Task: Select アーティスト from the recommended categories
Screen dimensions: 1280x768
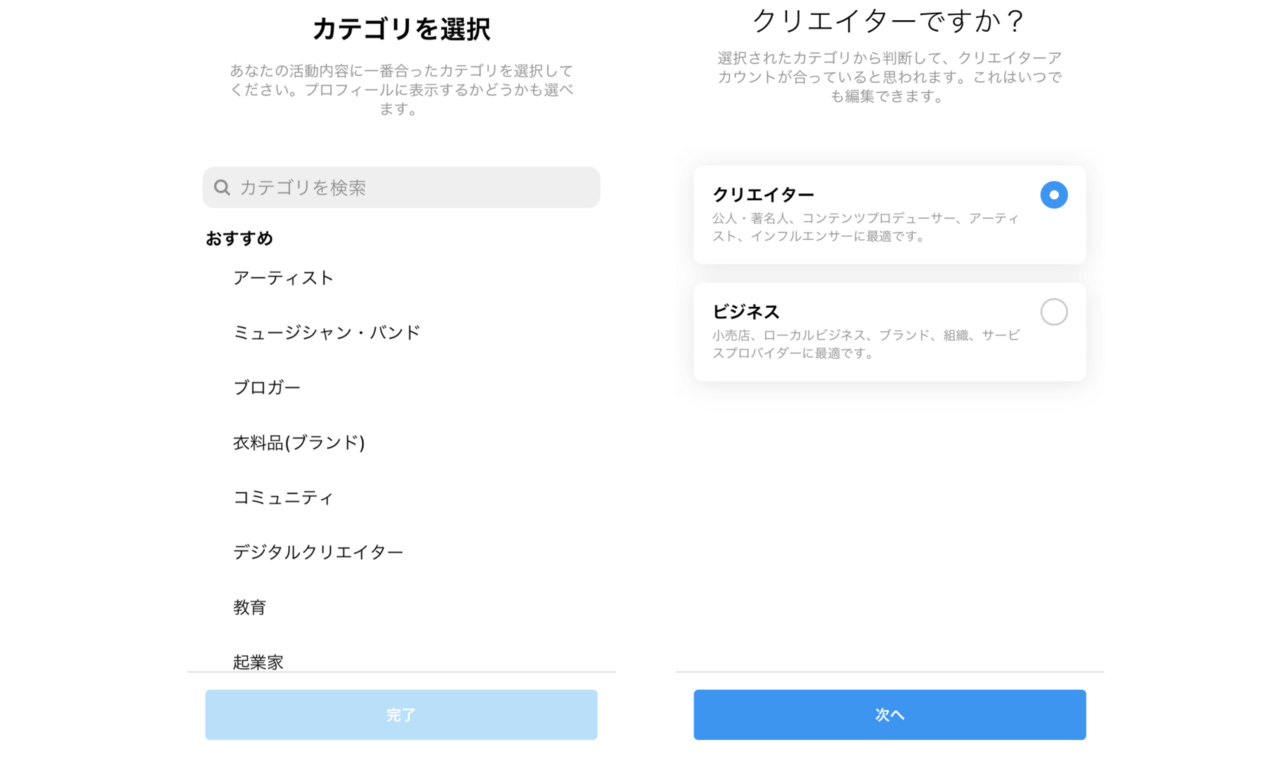Action: click(283, 278)
